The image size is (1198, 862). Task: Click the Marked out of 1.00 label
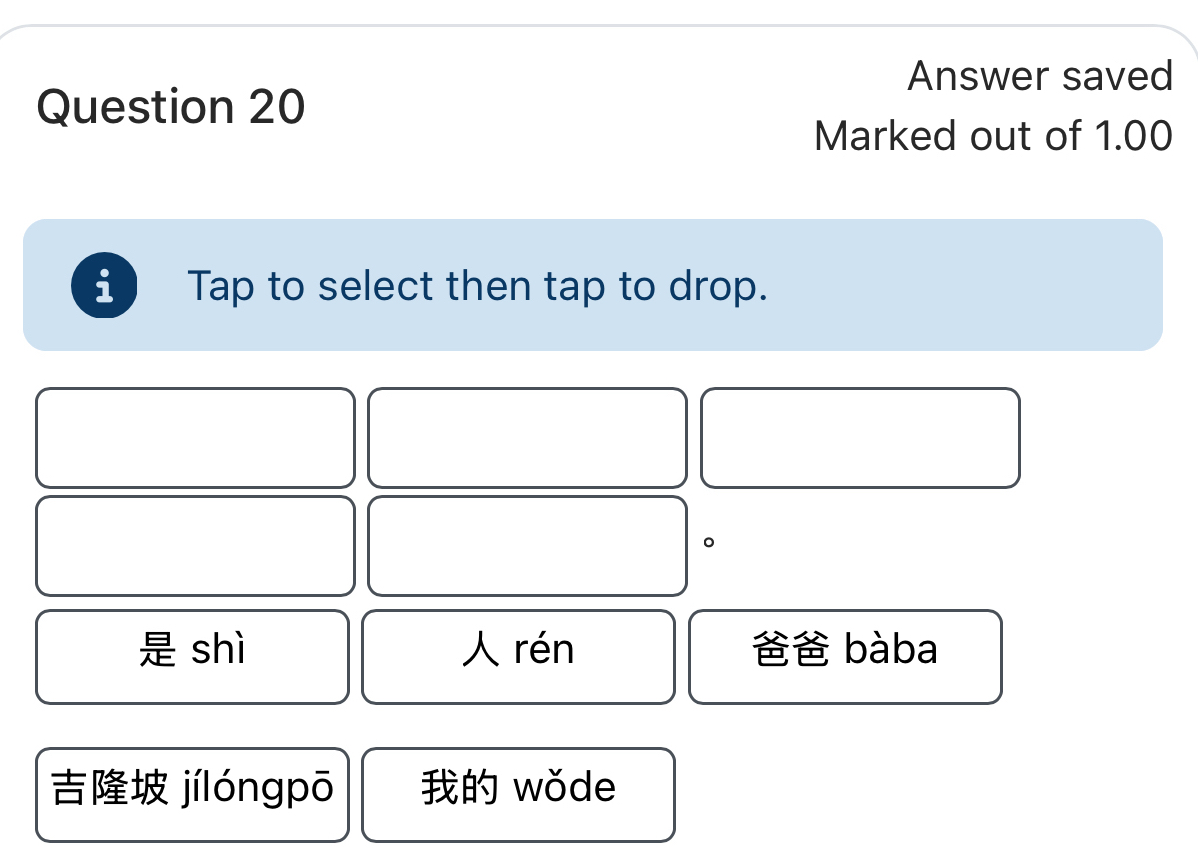click(993, 136)
